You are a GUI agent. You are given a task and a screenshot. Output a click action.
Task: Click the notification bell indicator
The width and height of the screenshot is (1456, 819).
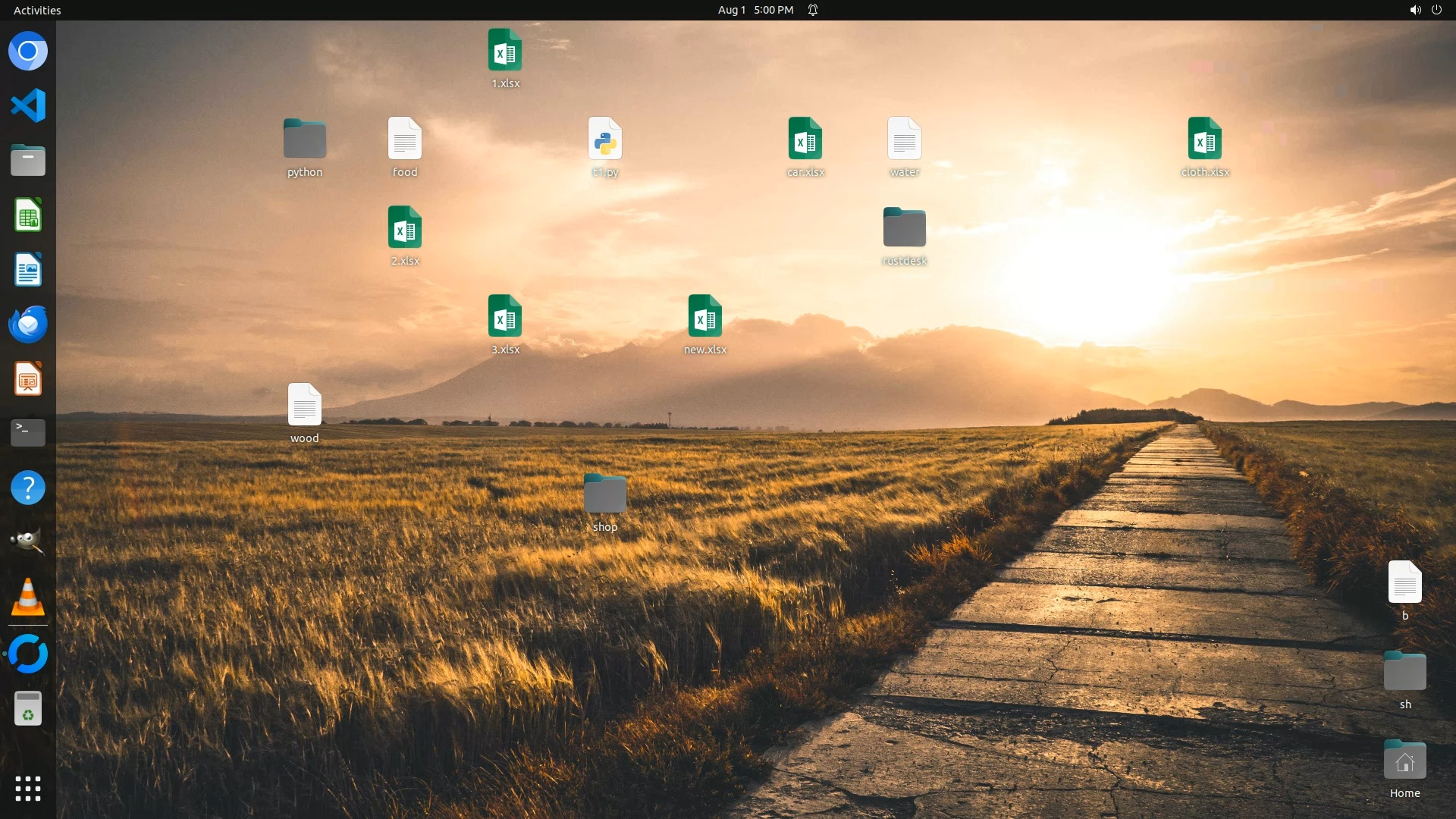pos(813,10)
